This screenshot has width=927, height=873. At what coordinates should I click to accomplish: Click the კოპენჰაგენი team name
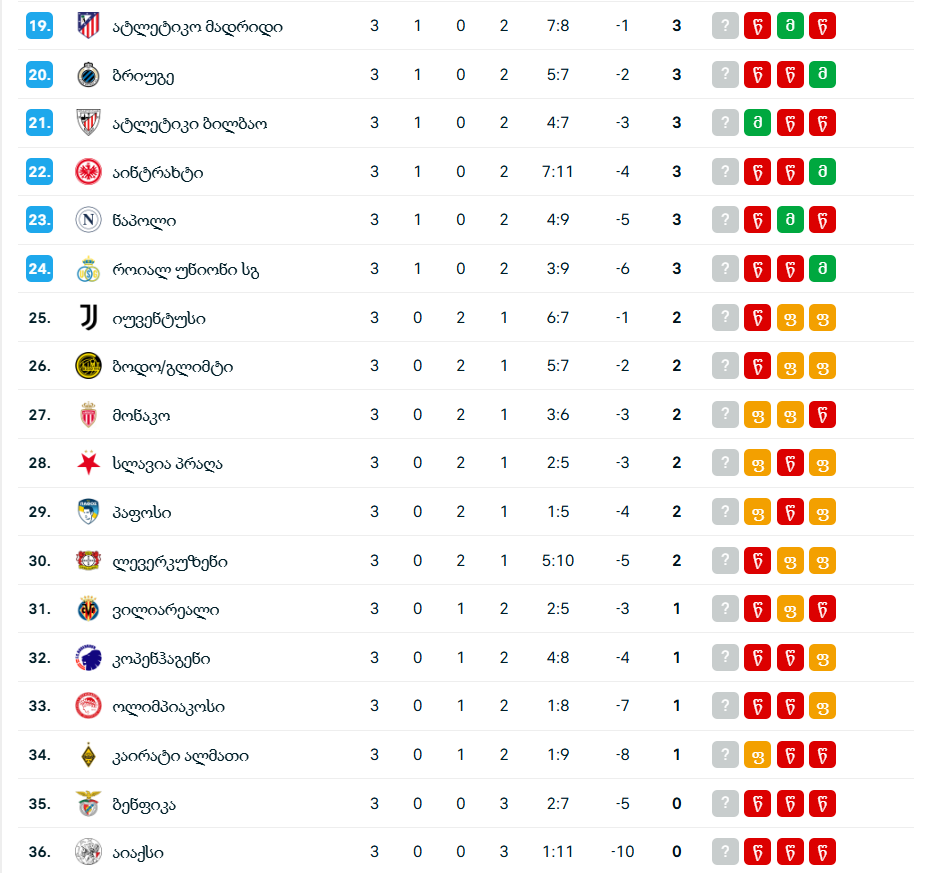(x=162, y=658)
